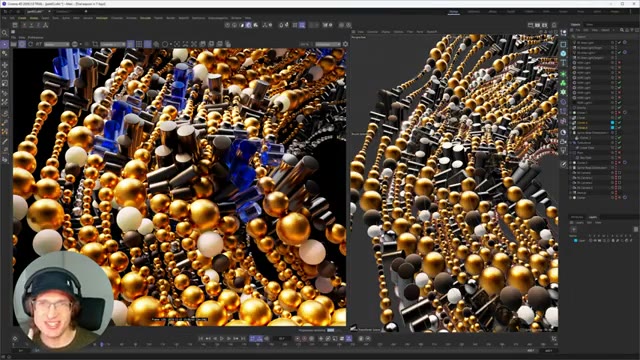Play the animation forward
Viewport: 640px width, 360px height.
(x=222, y=338)
